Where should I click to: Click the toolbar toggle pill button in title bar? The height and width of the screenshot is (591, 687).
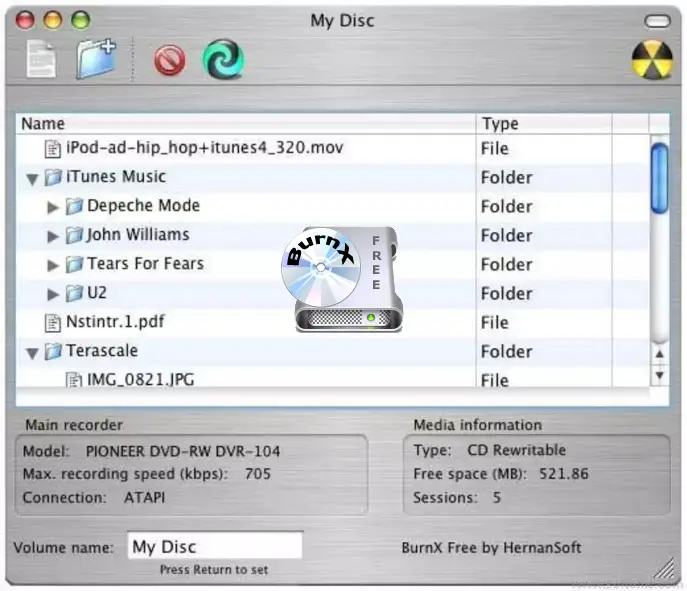pyautogui.click(x=657, y=21)
